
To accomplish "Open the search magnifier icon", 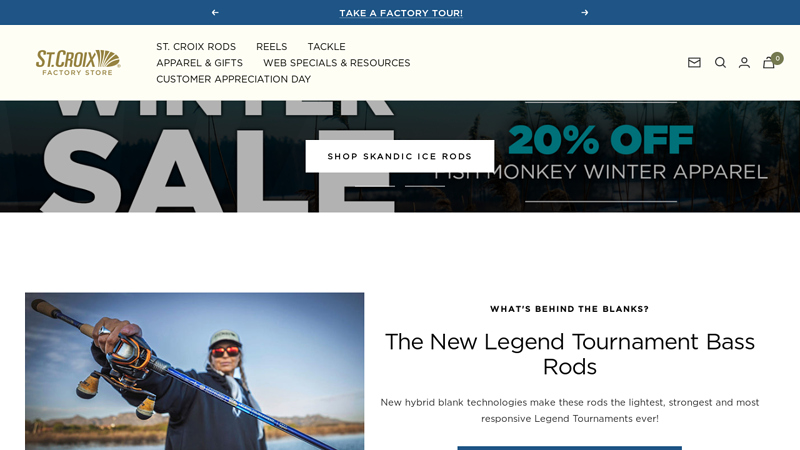I will pyautogui.click(x=720, y=62).
